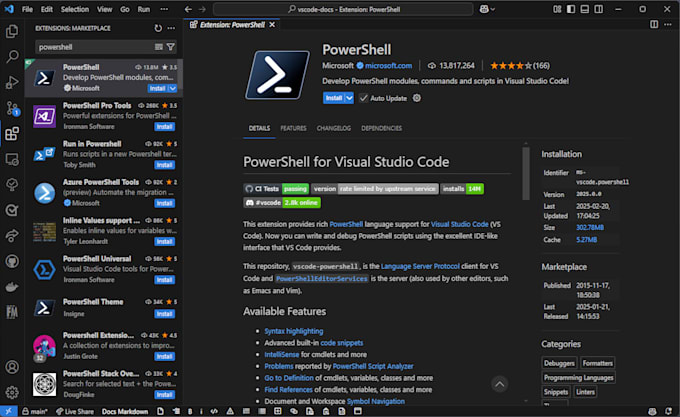Click the Live Share status item

click(75, 411)
